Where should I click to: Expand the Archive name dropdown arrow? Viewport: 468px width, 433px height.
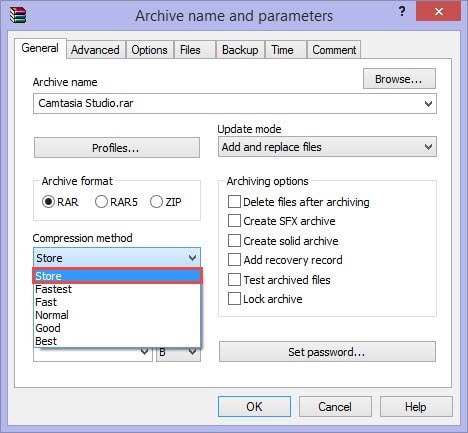click(x=428, y=104)
